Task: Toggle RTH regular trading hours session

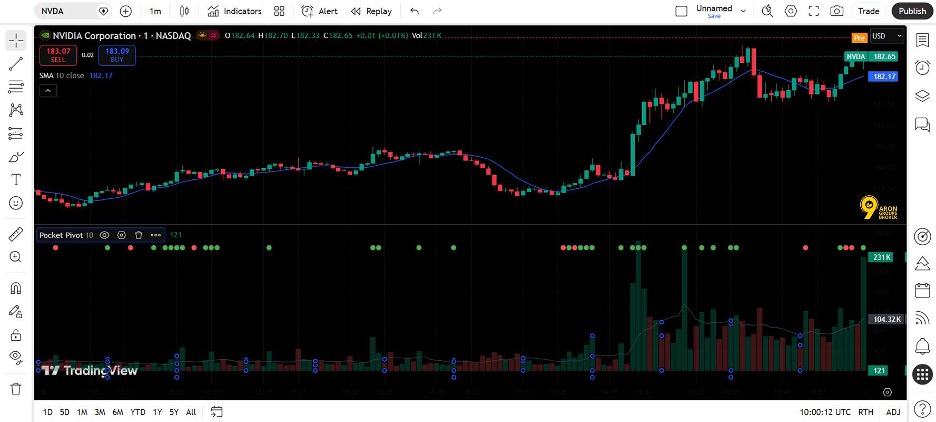Action: click(x=866, y=412)
